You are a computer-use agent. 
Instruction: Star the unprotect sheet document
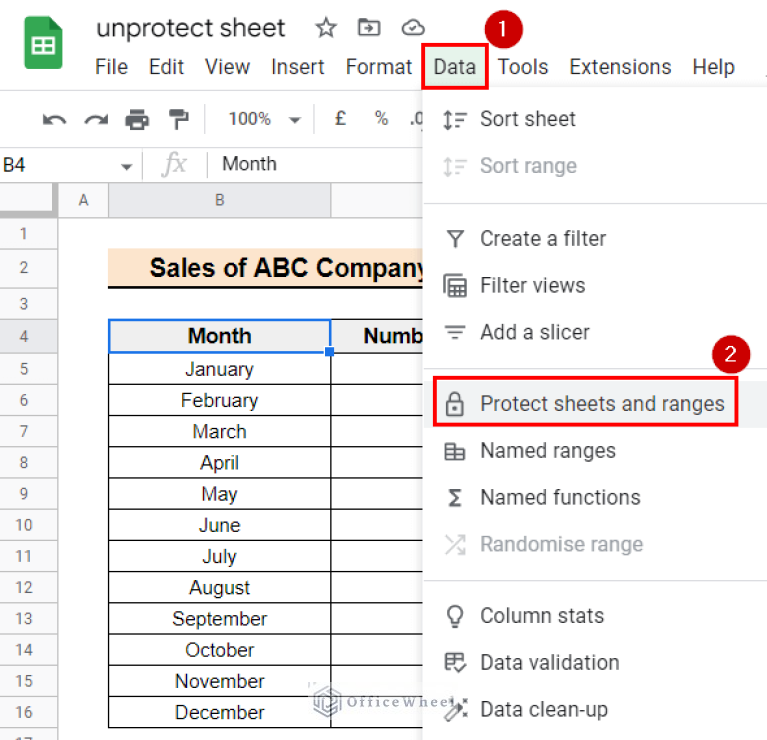[326, 28]
